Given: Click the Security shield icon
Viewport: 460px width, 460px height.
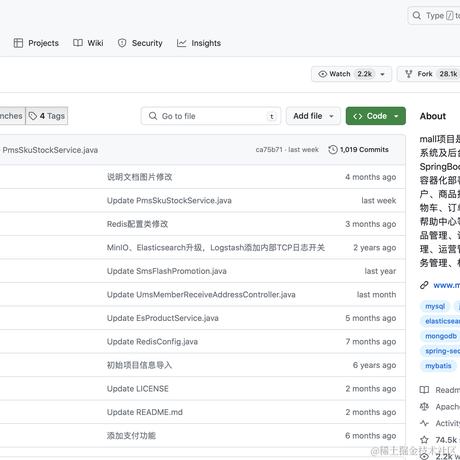Looking at the screenshot, I should [122, 43].
